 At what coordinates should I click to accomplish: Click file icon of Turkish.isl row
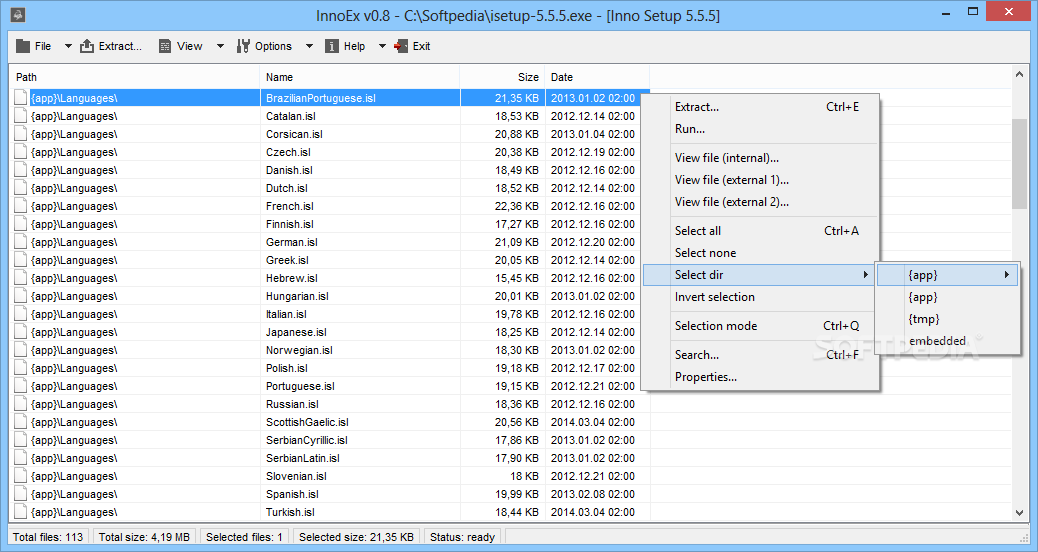point(21,512)
